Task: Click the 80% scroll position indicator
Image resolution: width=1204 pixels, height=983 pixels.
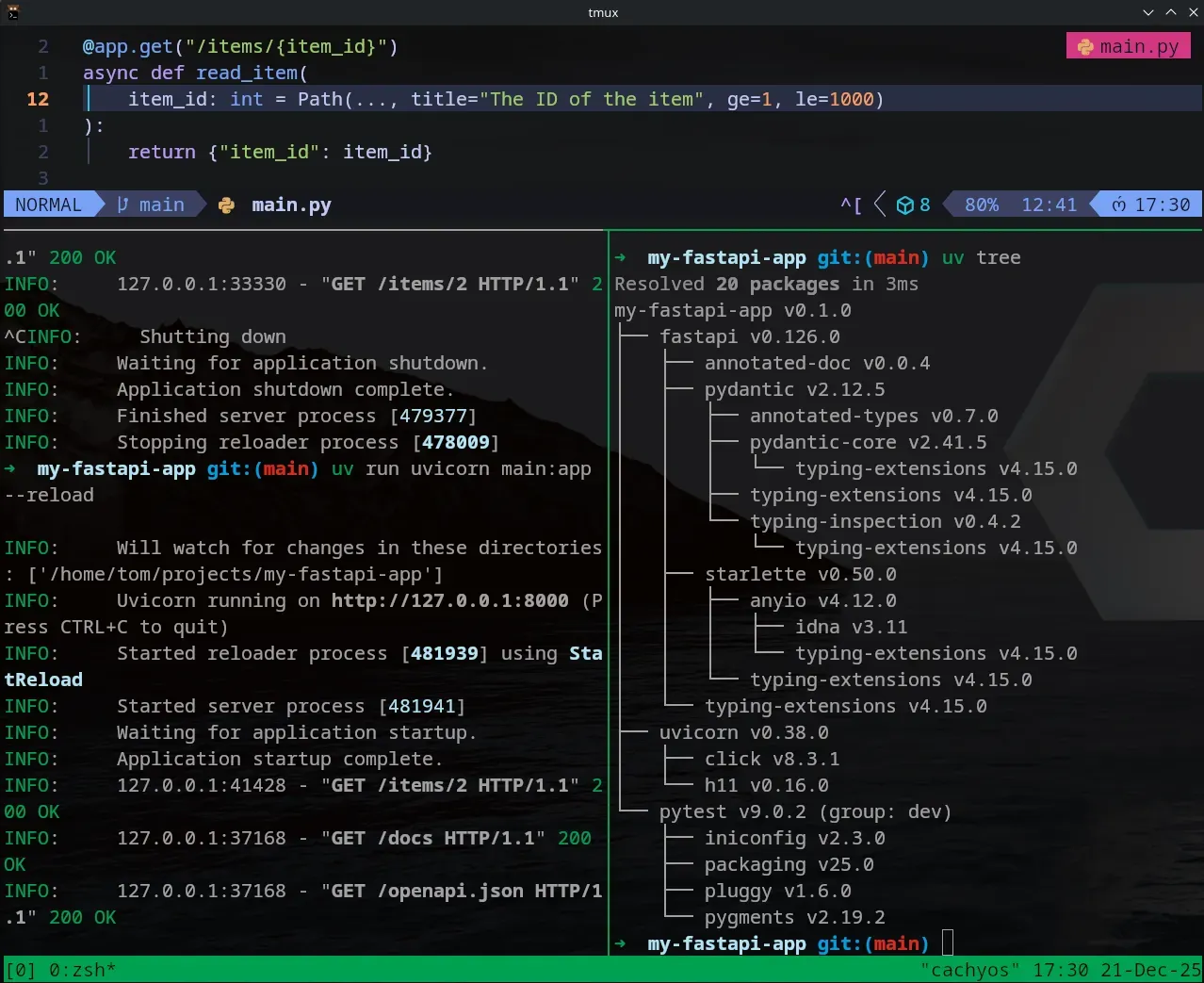Action: [981, 205]
